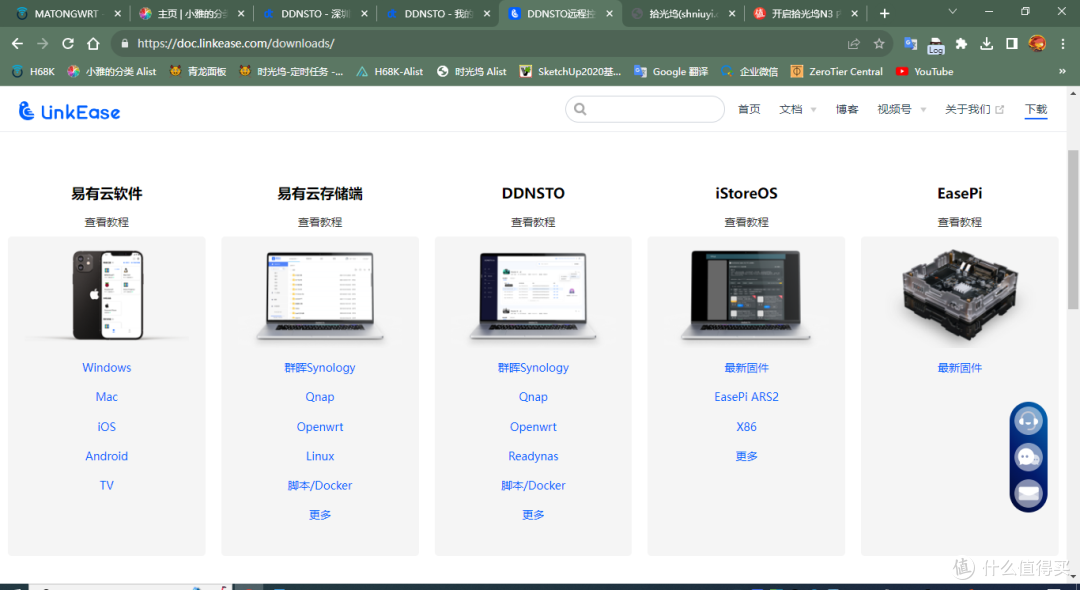This screenshot has width=1080, height=590.
Task: Focus the site search input field
Action: tap(645, 109)
